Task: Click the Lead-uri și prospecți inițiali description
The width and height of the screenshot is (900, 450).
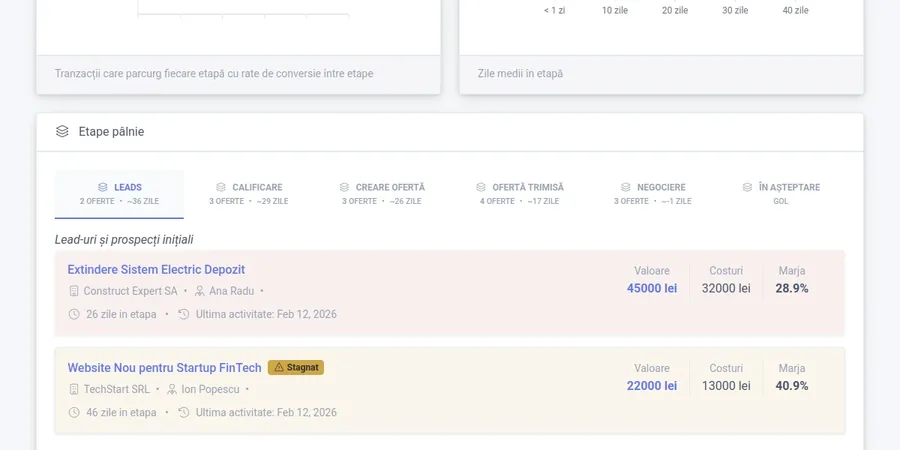Action: pyautogui.click(x=124, y=239)
